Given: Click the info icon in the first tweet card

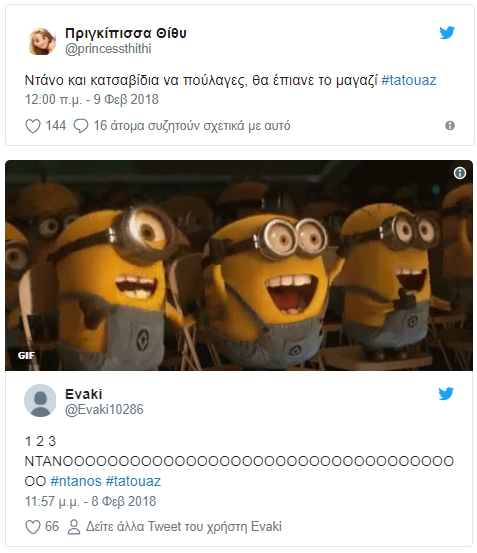Looking at the screenshot, I should [x=450, y=126].
